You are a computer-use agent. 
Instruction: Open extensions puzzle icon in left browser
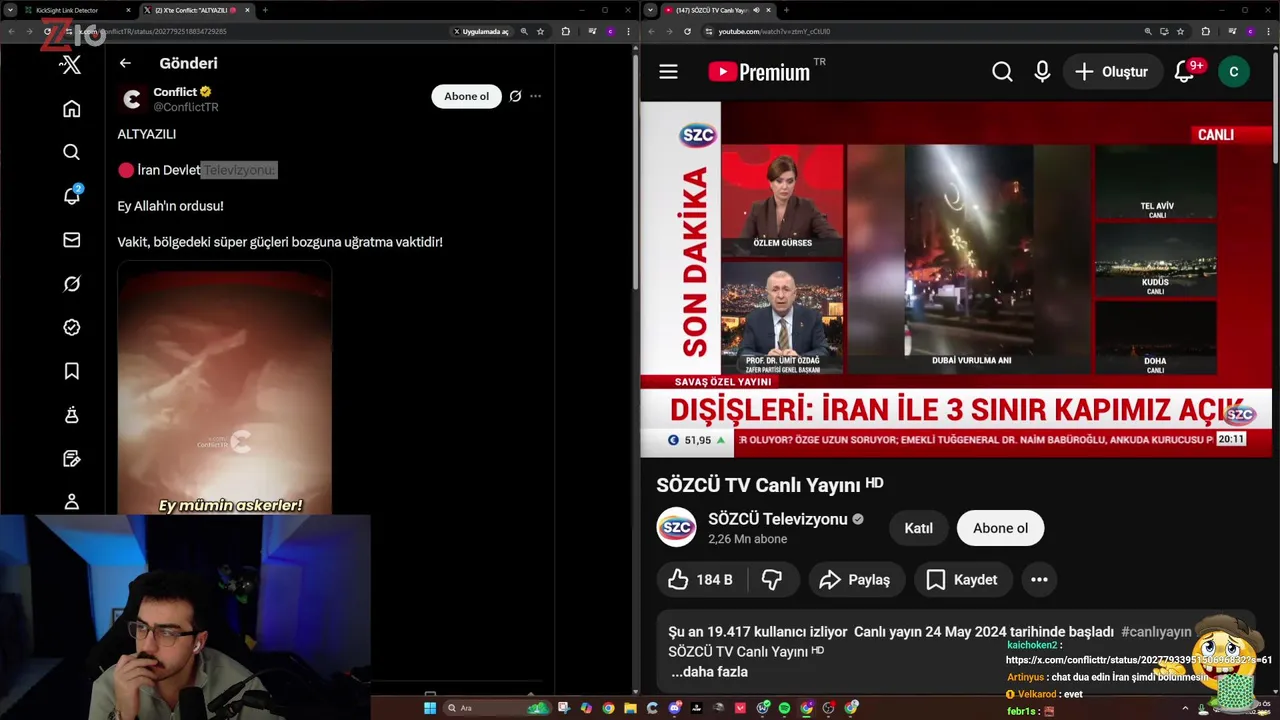pos(565,31)
